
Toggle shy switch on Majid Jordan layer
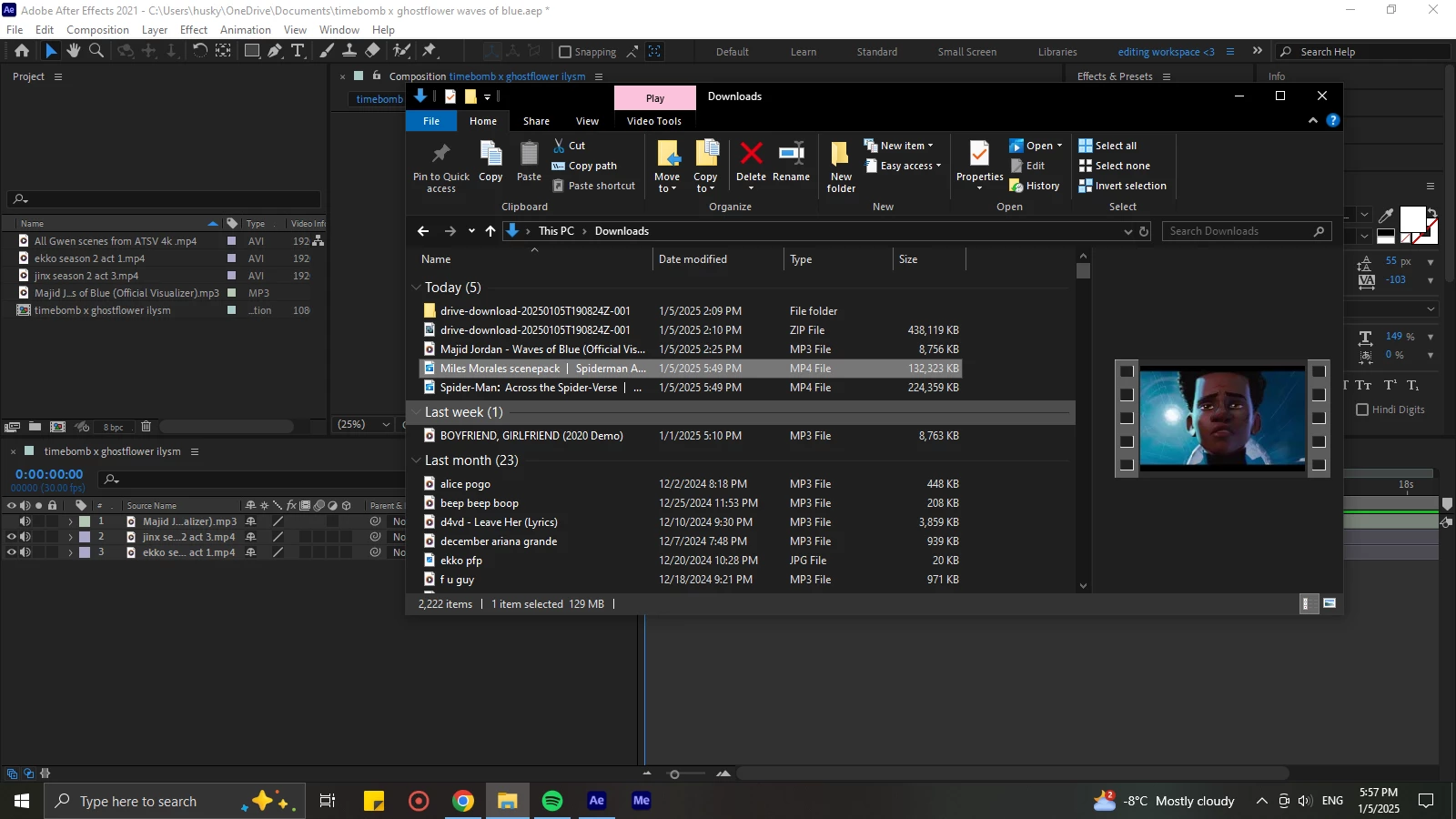click(250, 521)
